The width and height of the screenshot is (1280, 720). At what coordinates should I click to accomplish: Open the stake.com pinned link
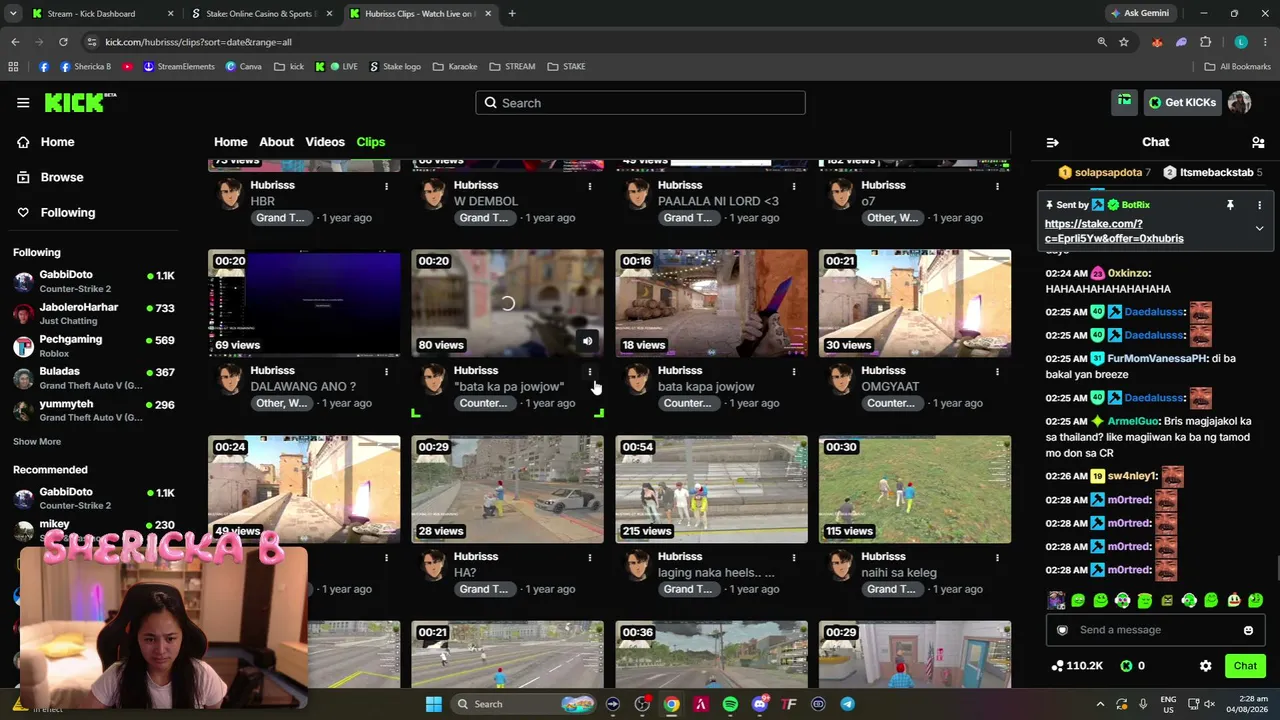[x=1114, y=231]
